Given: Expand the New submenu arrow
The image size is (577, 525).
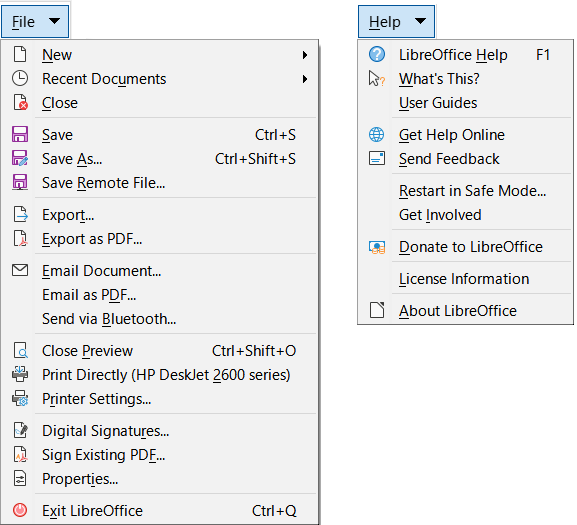Looking at the screenshot, I should pyautogui.click(x=305, y=55).
